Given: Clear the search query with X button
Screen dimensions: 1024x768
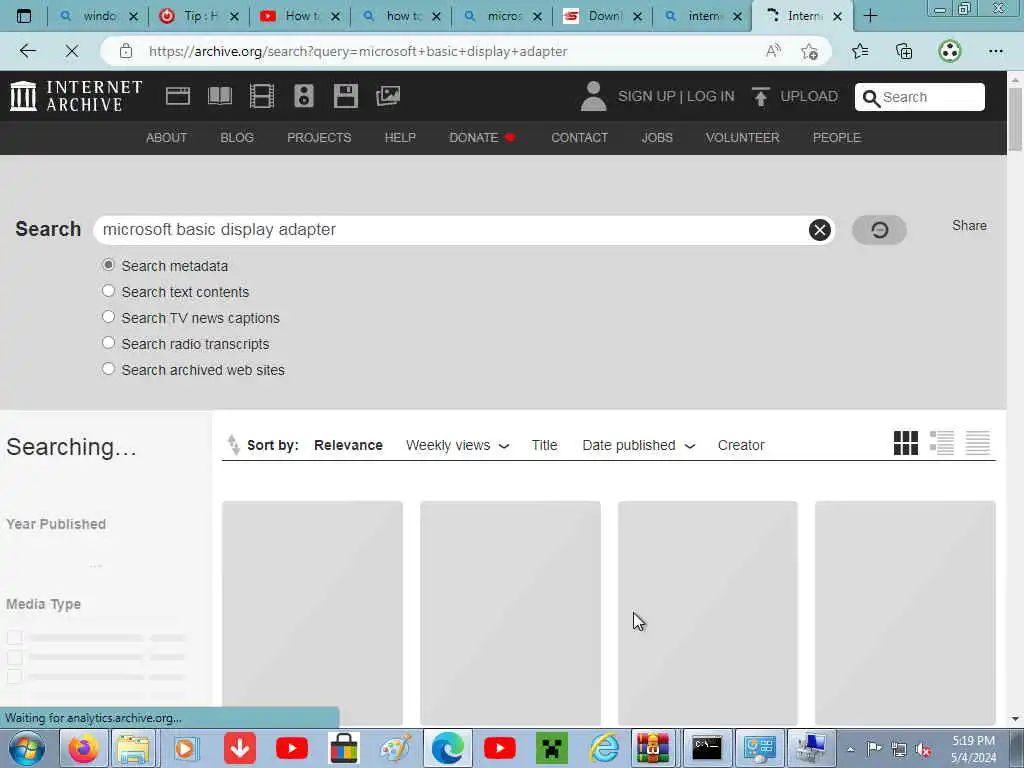Looking at the screenshot, I should 820,230.
